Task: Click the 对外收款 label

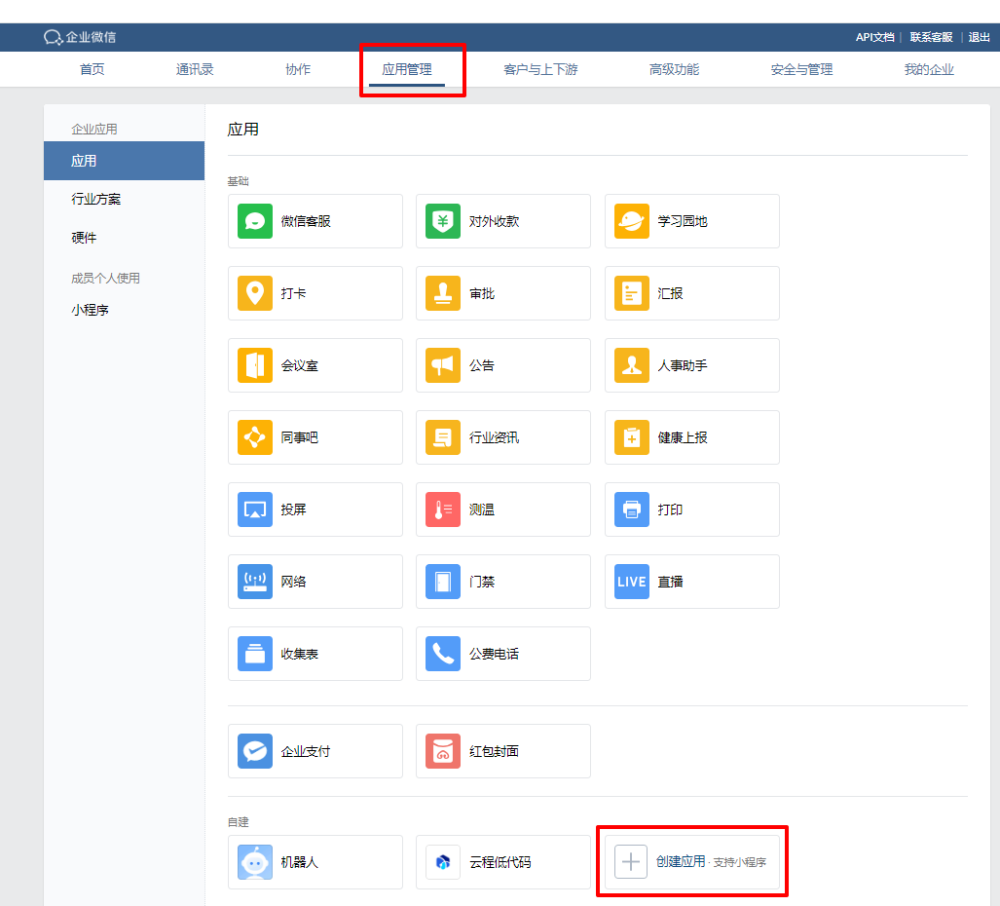Action: pyautogui.click(x=494, y=221)
